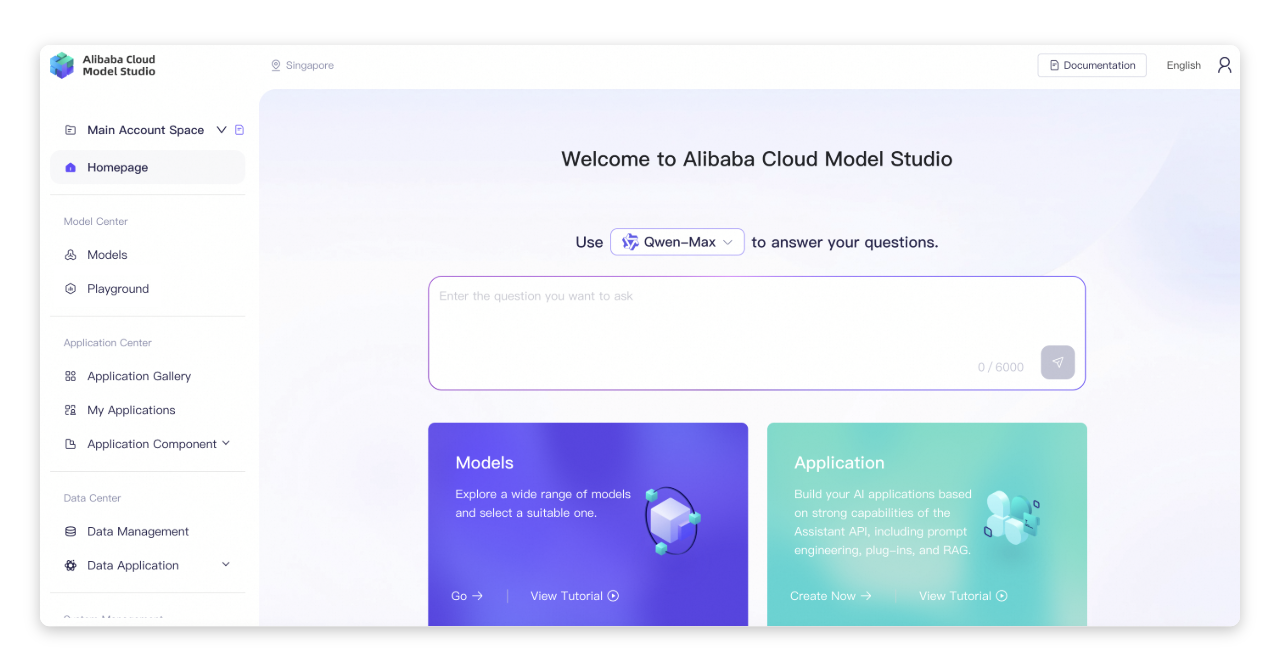Click the Homepage house icon
Screen dimensions: 1280x671
(x=70, y=167)
